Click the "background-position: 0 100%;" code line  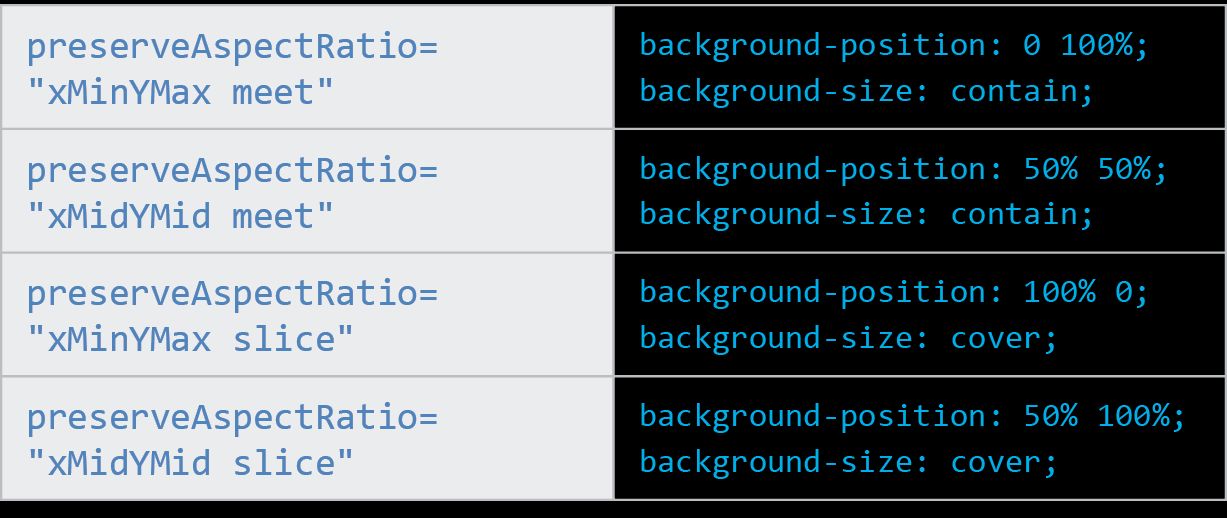(894, 46)
